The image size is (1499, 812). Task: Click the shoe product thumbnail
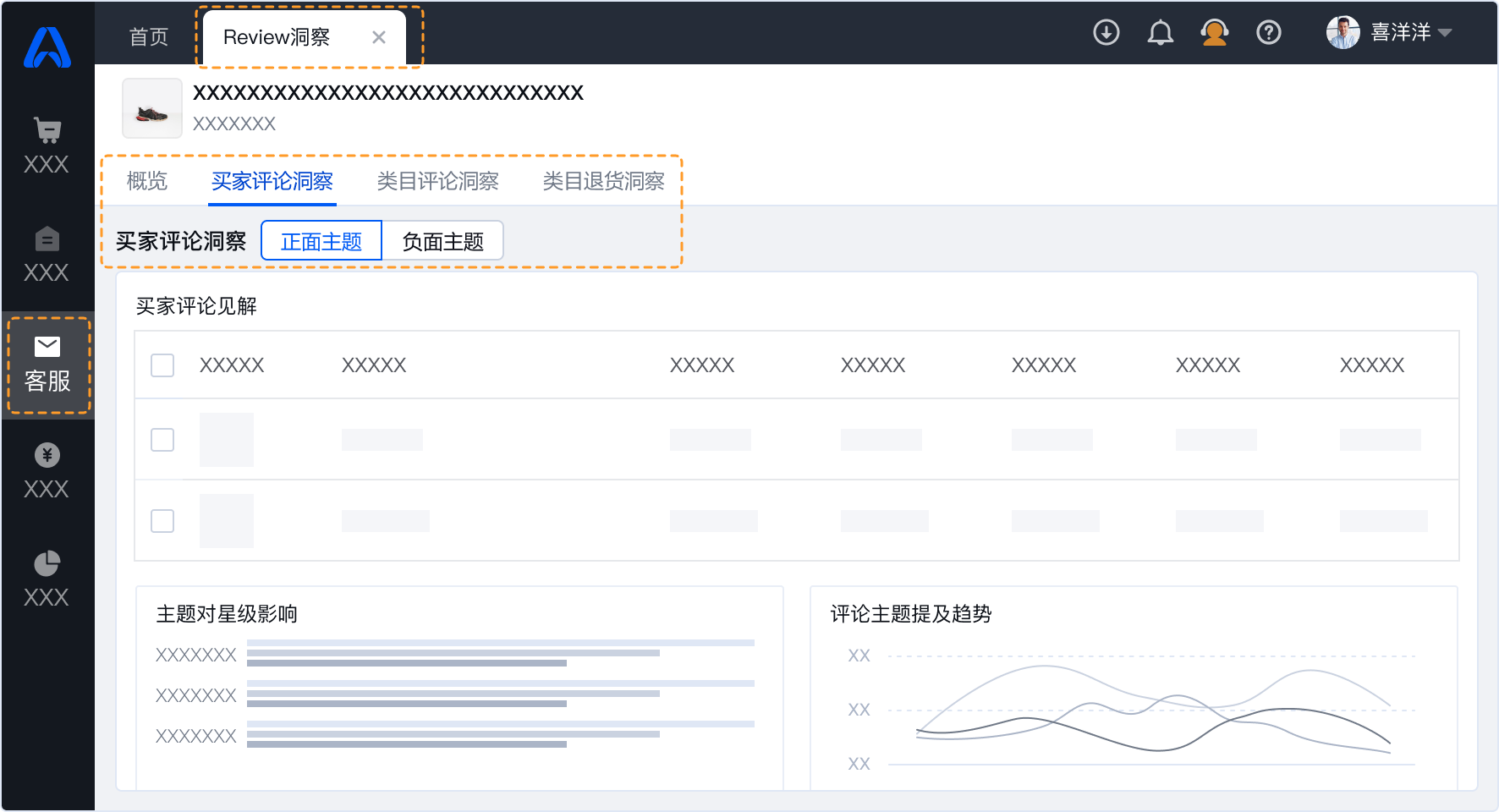point(152,108)
